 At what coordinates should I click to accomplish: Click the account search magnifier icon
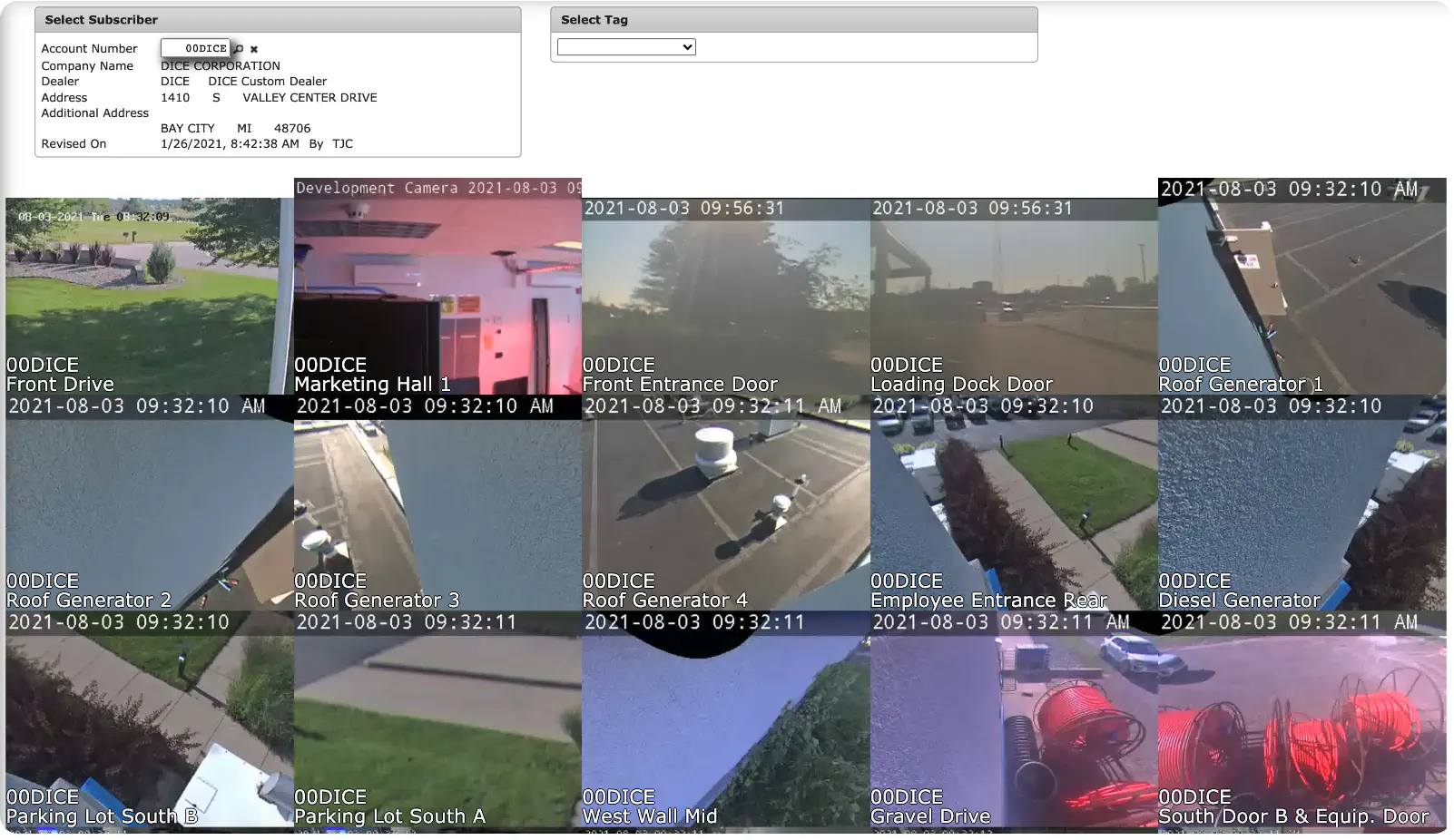pos(240,49)
